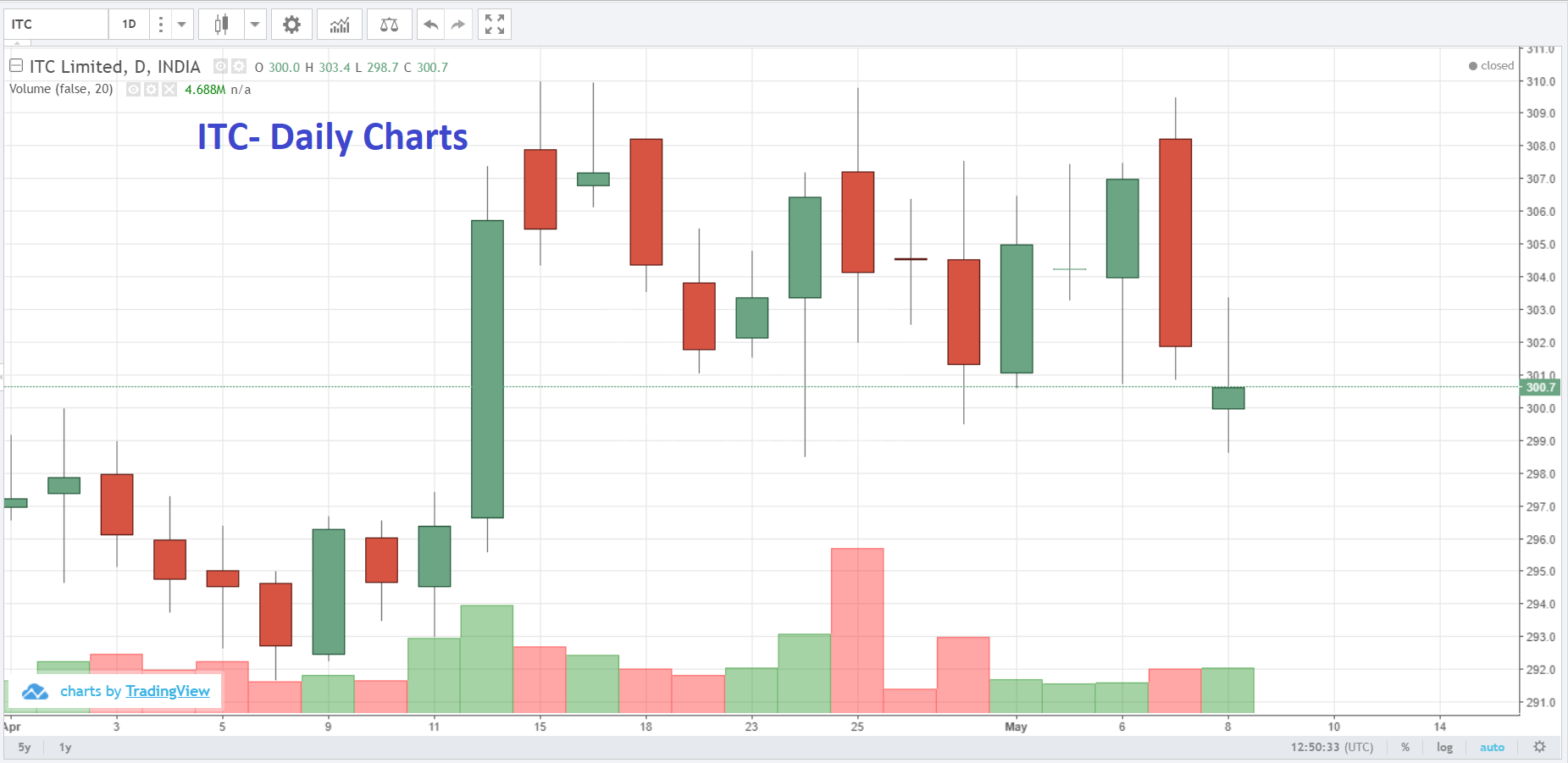Open the TradingView link

click(168, 691)
